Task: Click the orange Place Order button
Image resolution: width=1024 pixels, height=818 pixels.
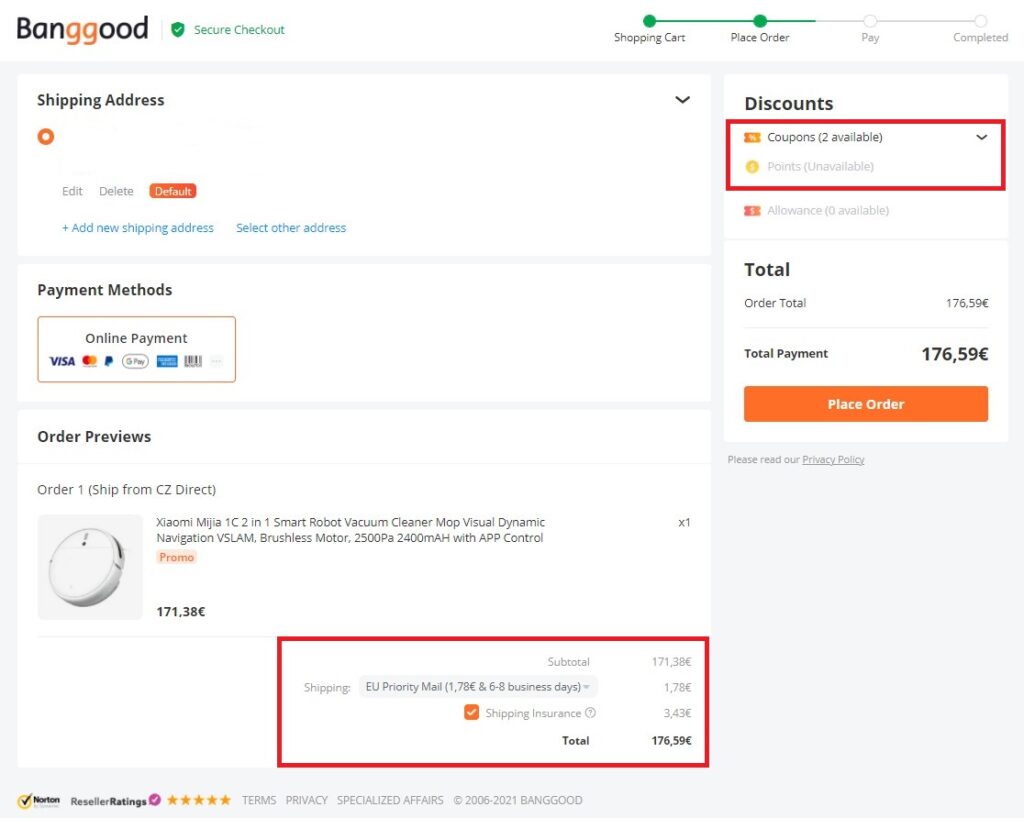Action: click(x=865, y=404)
